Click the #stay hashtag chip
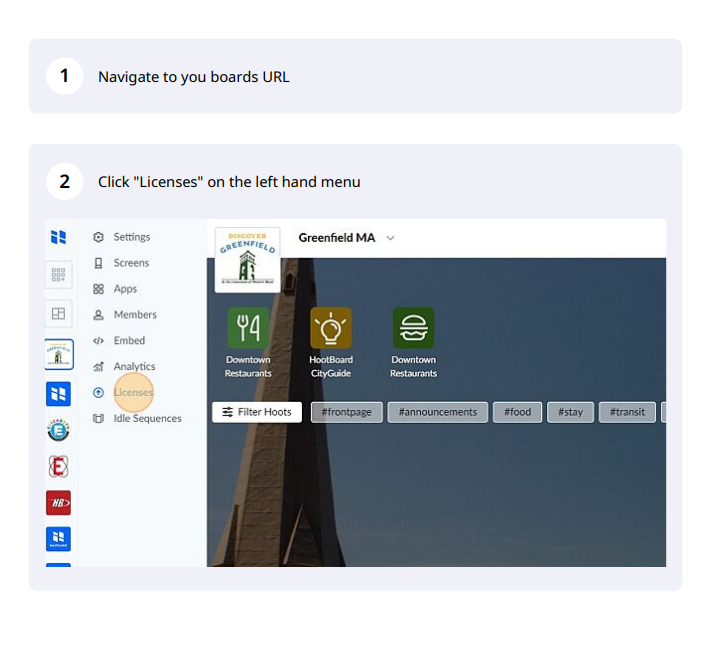Screen dimensions: 710x657 point(570,412)
